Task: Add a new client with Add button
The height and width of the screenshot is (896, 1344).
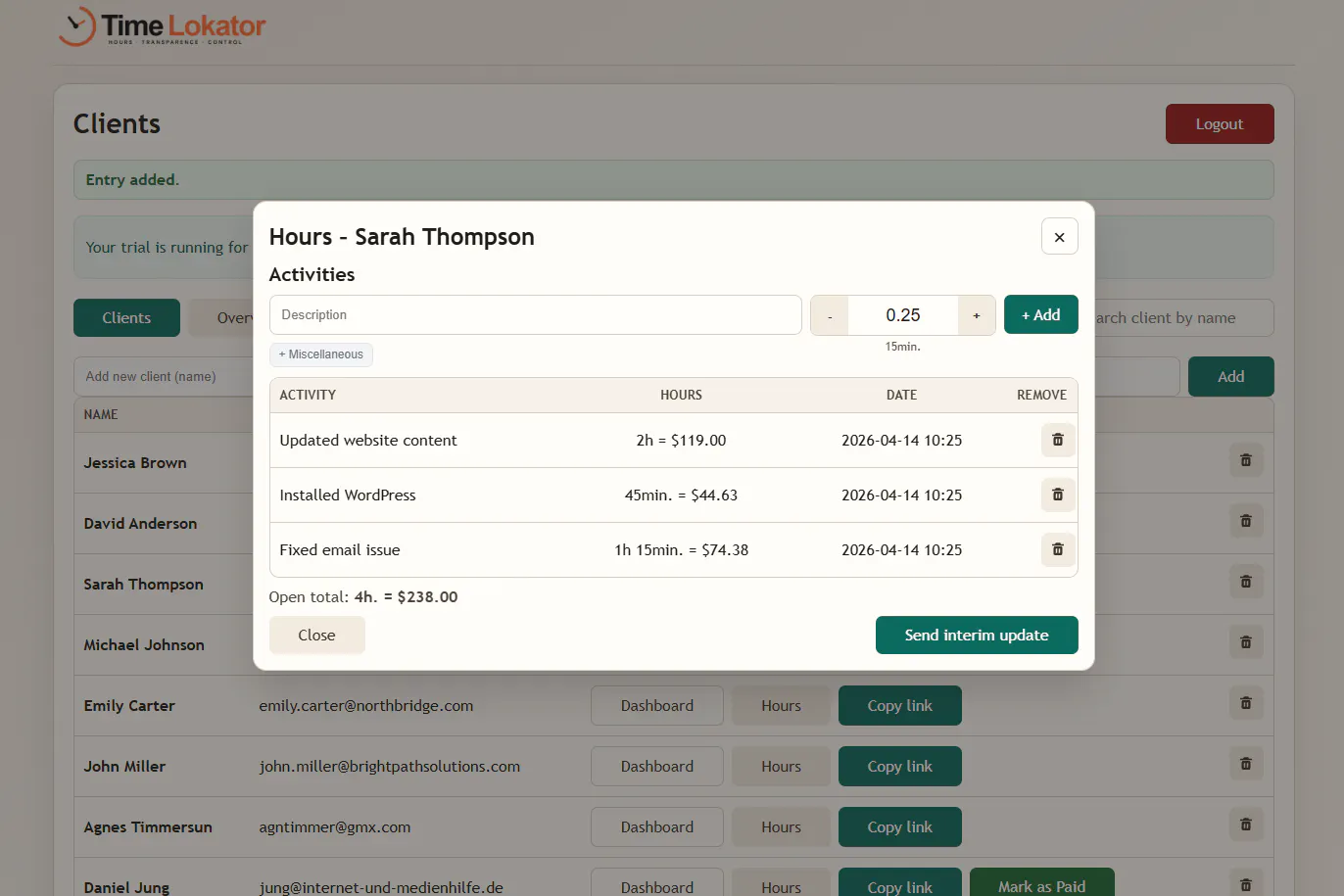Action: (x=1231, y=376)
